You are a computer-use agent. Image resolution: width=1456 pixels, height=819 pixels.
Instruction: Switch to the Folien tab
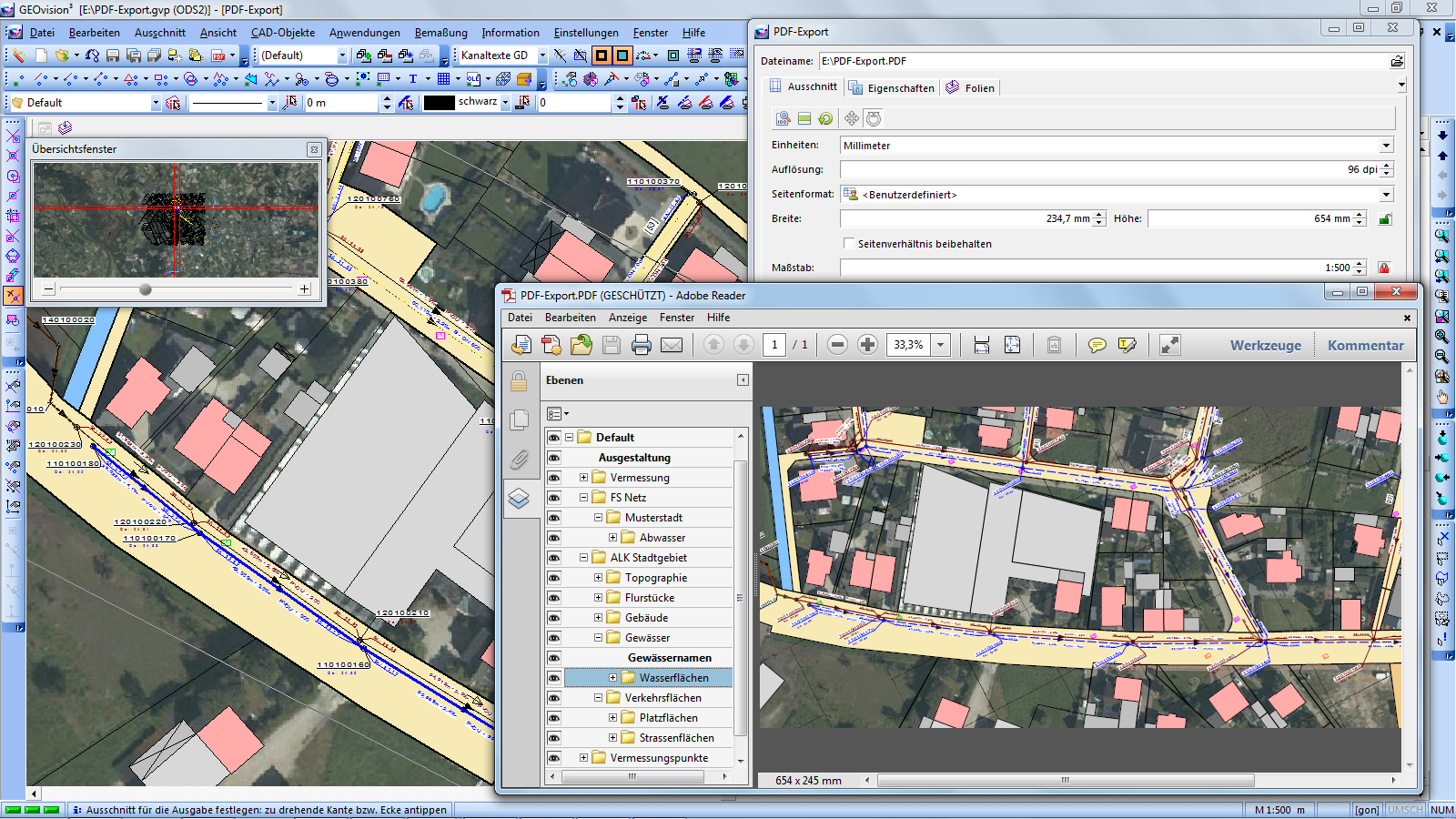971,88
